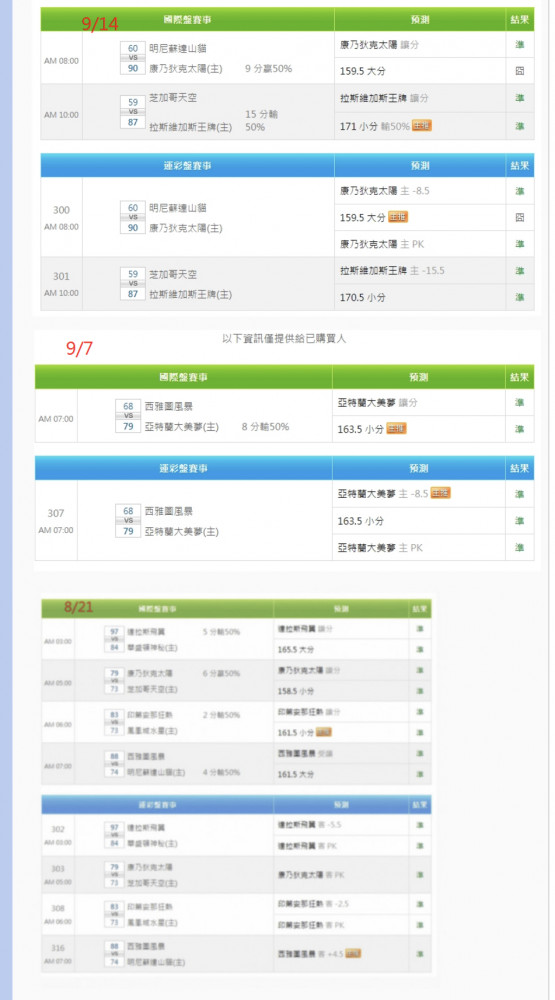Screen dimensions: 555x1000
Task: Select the 亞特蘭大美夢 主 PK prediction
Action: pyautogui.click(x=380, y=547)
